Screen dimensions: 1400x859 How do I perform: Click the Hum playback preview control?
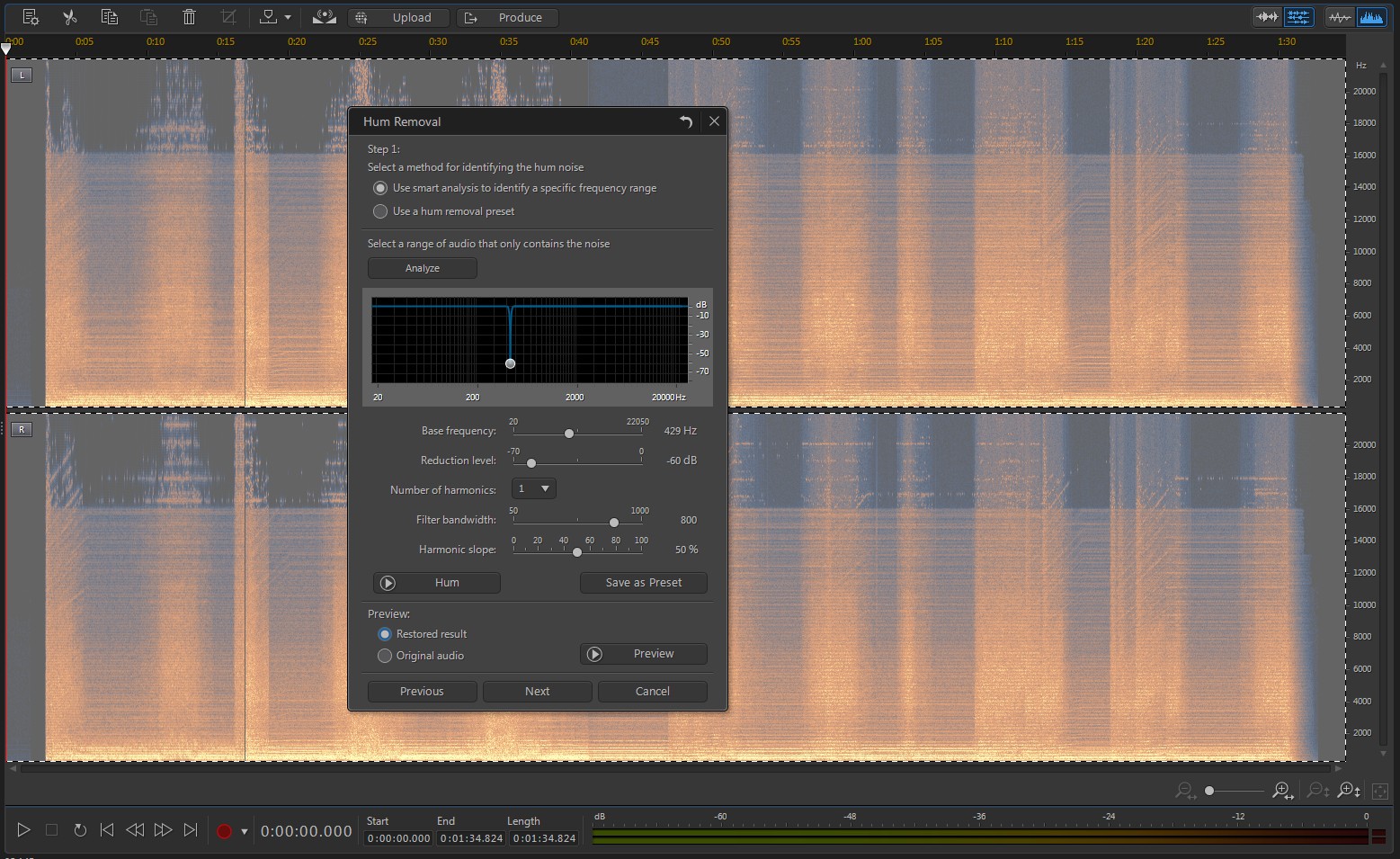[436, 582]
